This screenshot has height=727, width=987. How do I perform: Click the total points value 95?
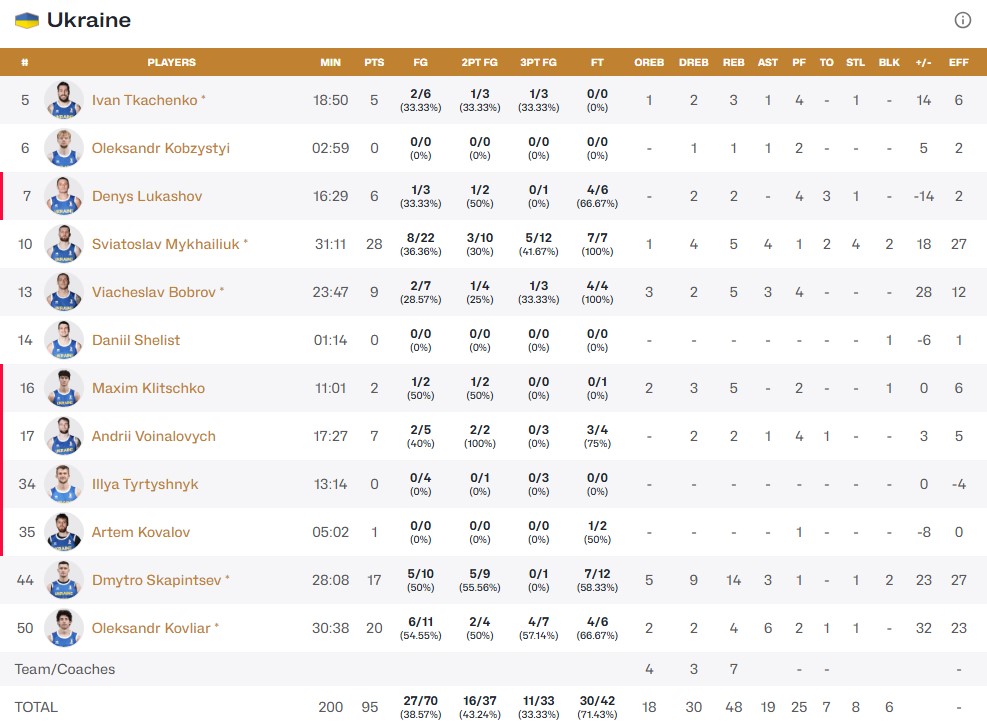click(x=369, y=707)
